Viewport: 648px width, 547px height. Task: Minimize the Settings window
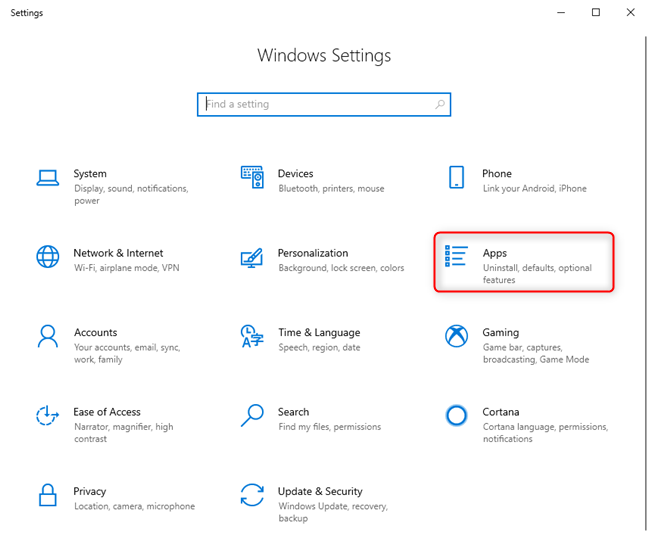(x=561, y=12)
